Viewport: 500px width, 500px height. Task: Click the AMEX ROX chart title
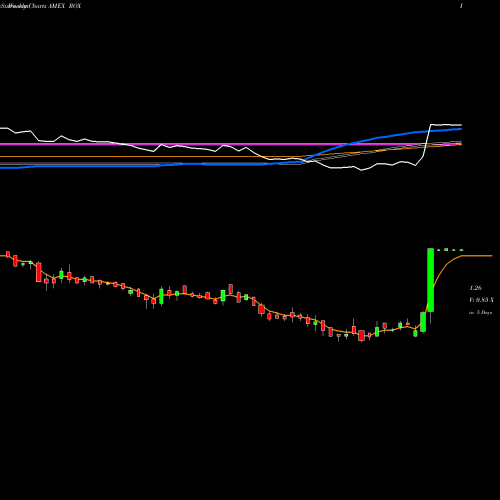(x=64, y=6)
